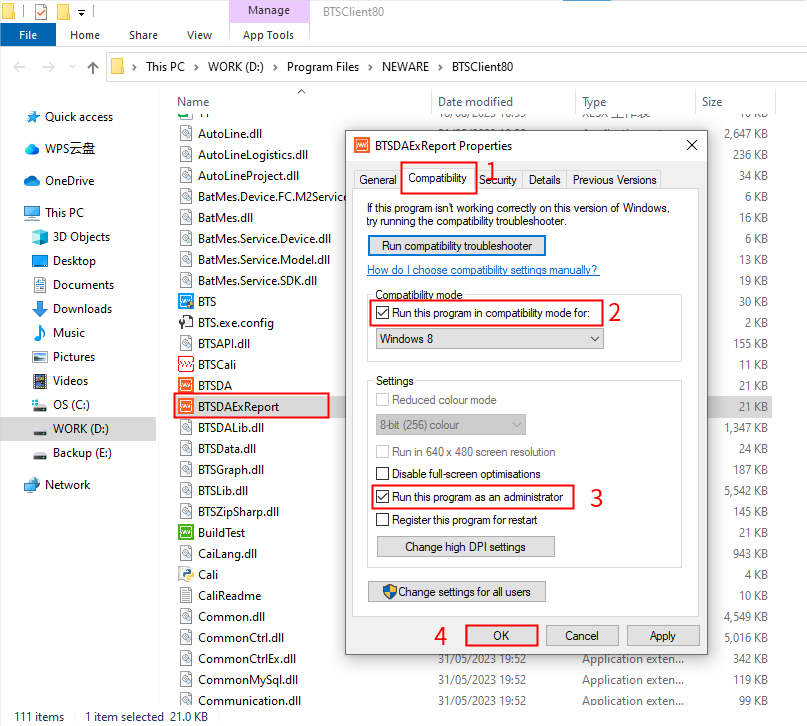Select the BTSCali application icon
Screen dimensions: 807x726
(186, 364)
